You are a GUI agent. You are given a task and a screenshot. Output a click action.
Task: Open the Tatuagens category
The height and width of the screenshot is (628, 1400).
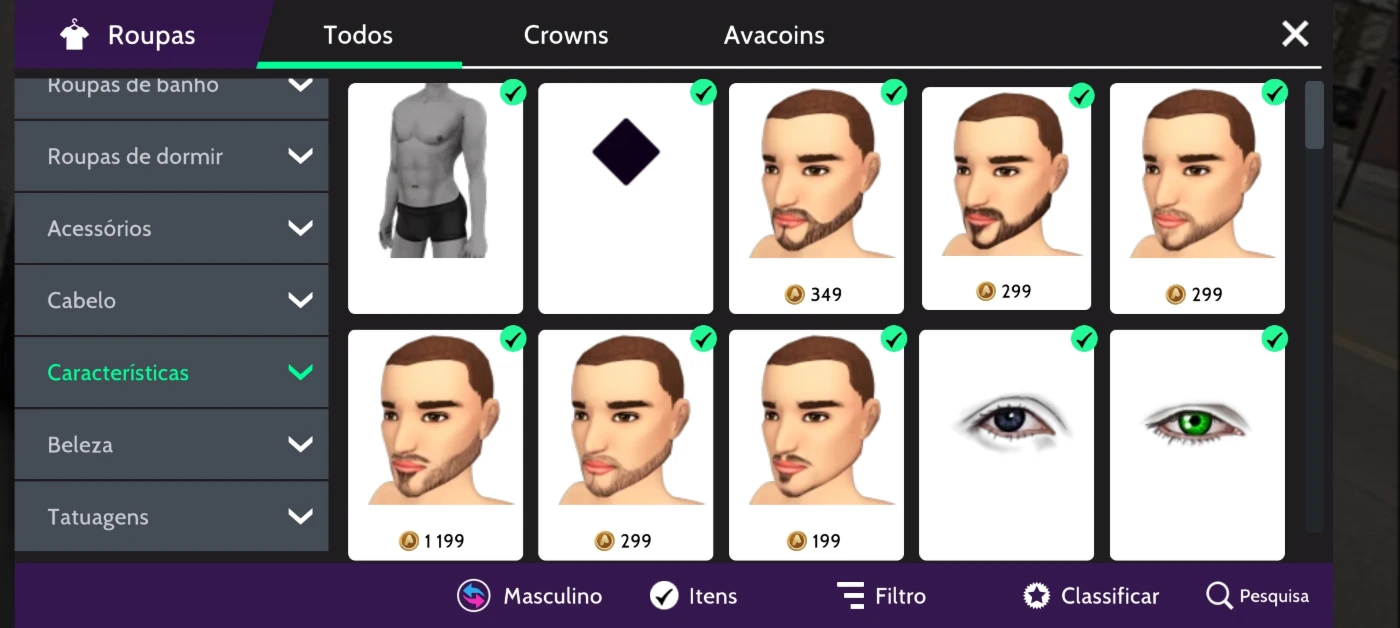(x=171, y=516)
